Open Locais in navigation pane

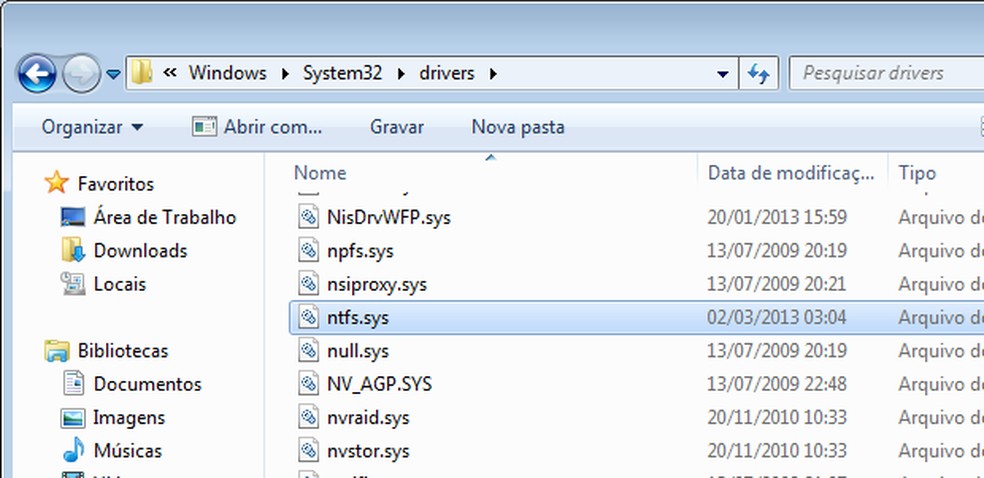tap(119, 284)
